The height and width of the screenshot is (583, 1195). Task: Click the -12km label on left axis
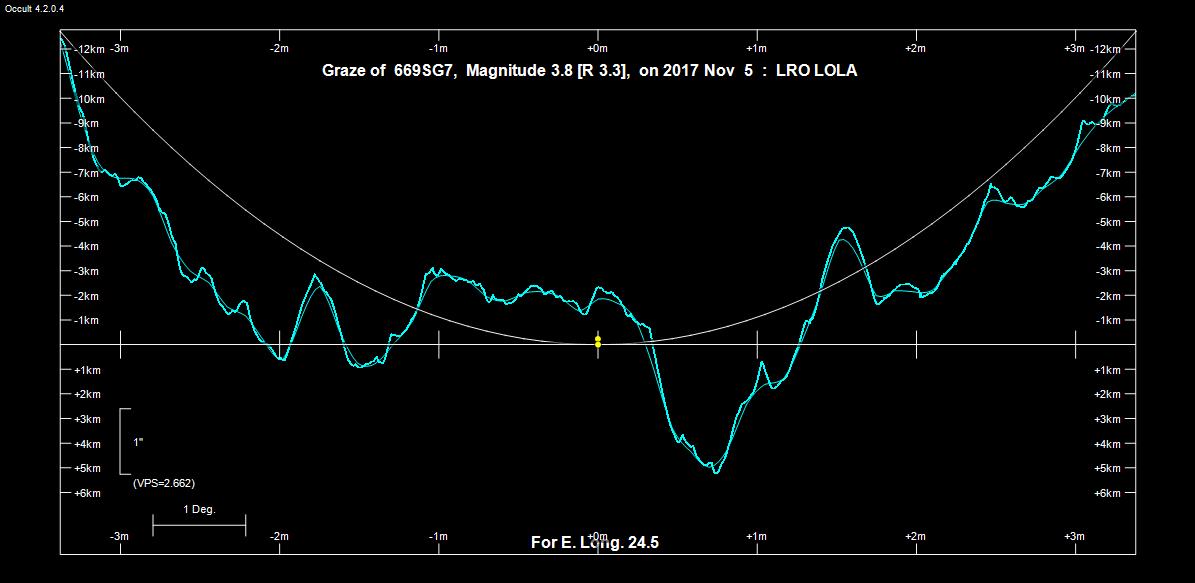coord(89,50)
